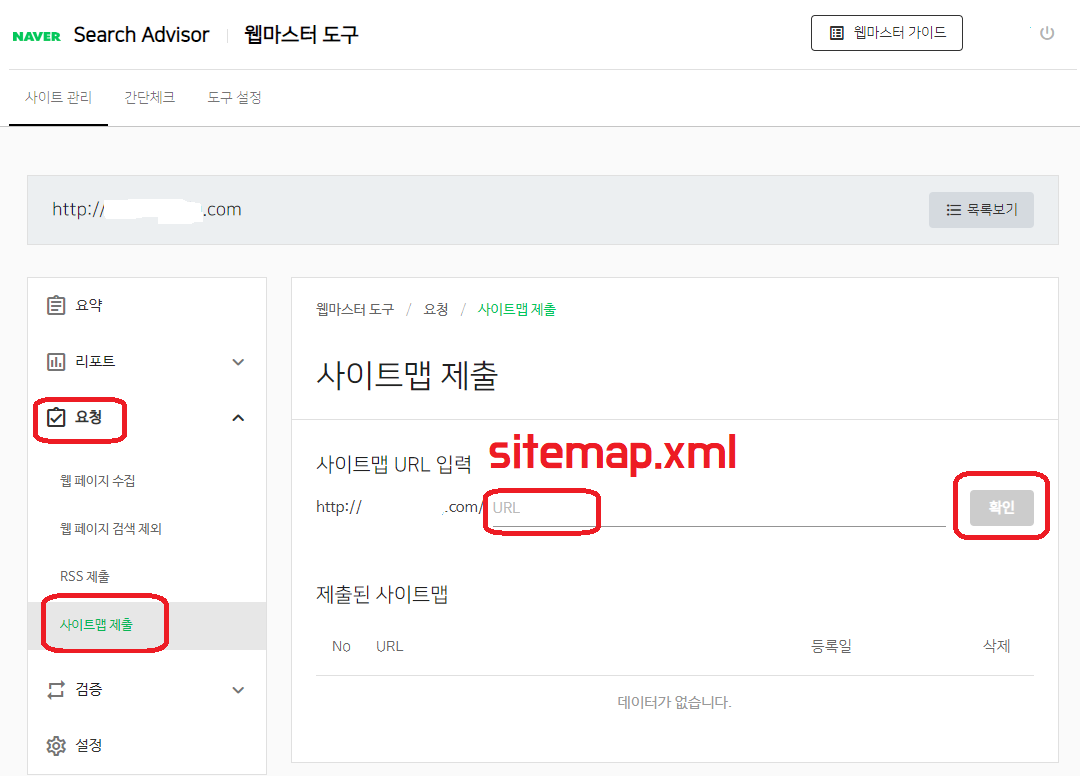Expand the 리포트 section chevron
Screen dimensions: 1080x776
click(x=238, y=362)
